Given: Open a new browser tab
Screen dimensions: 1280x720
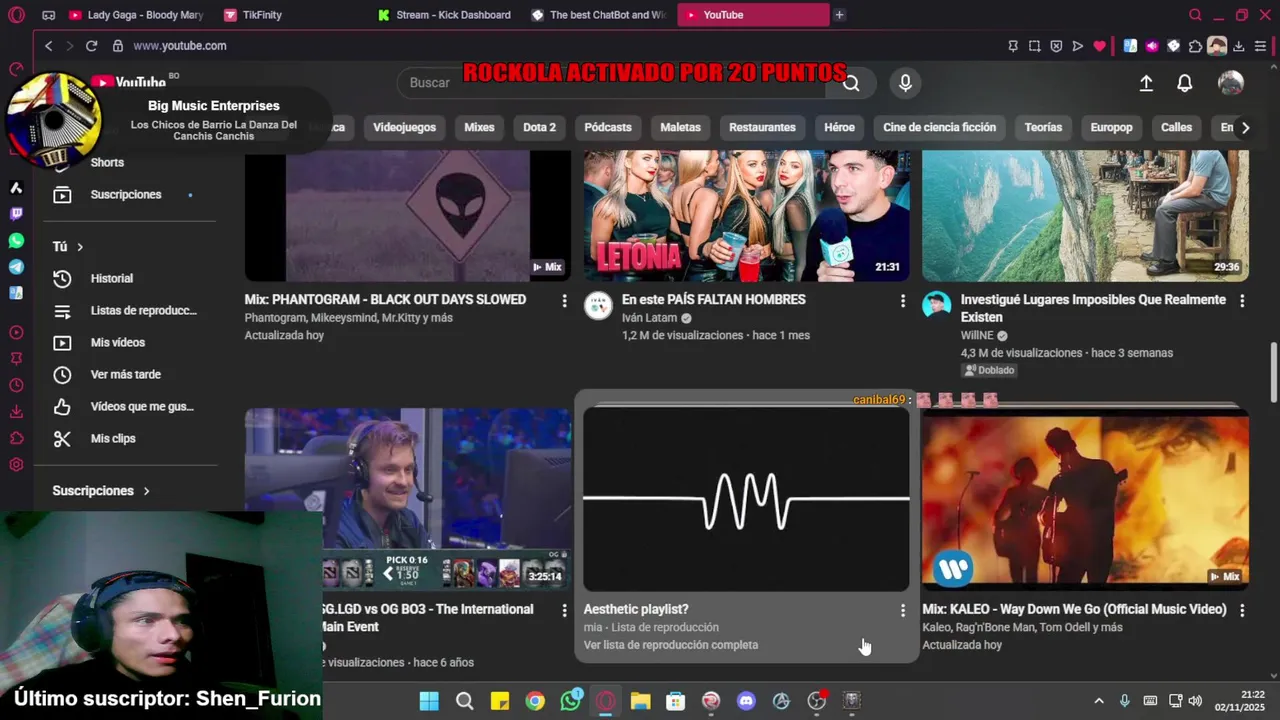Looking at the screenshot, I should pyautogui.click(x=839, y=15).
